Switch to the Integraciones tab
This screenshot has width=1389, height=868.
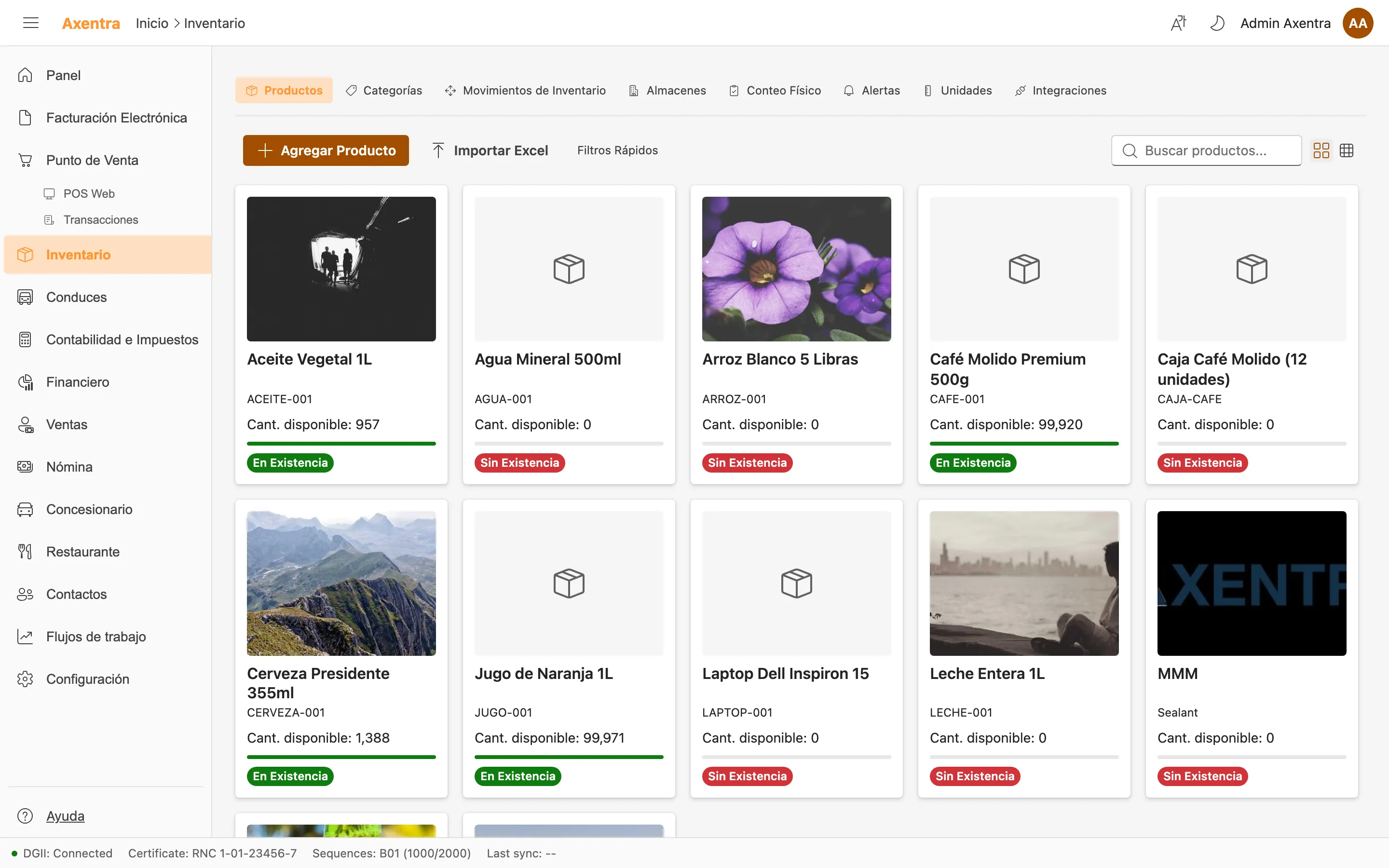(x=1061, y=90)
